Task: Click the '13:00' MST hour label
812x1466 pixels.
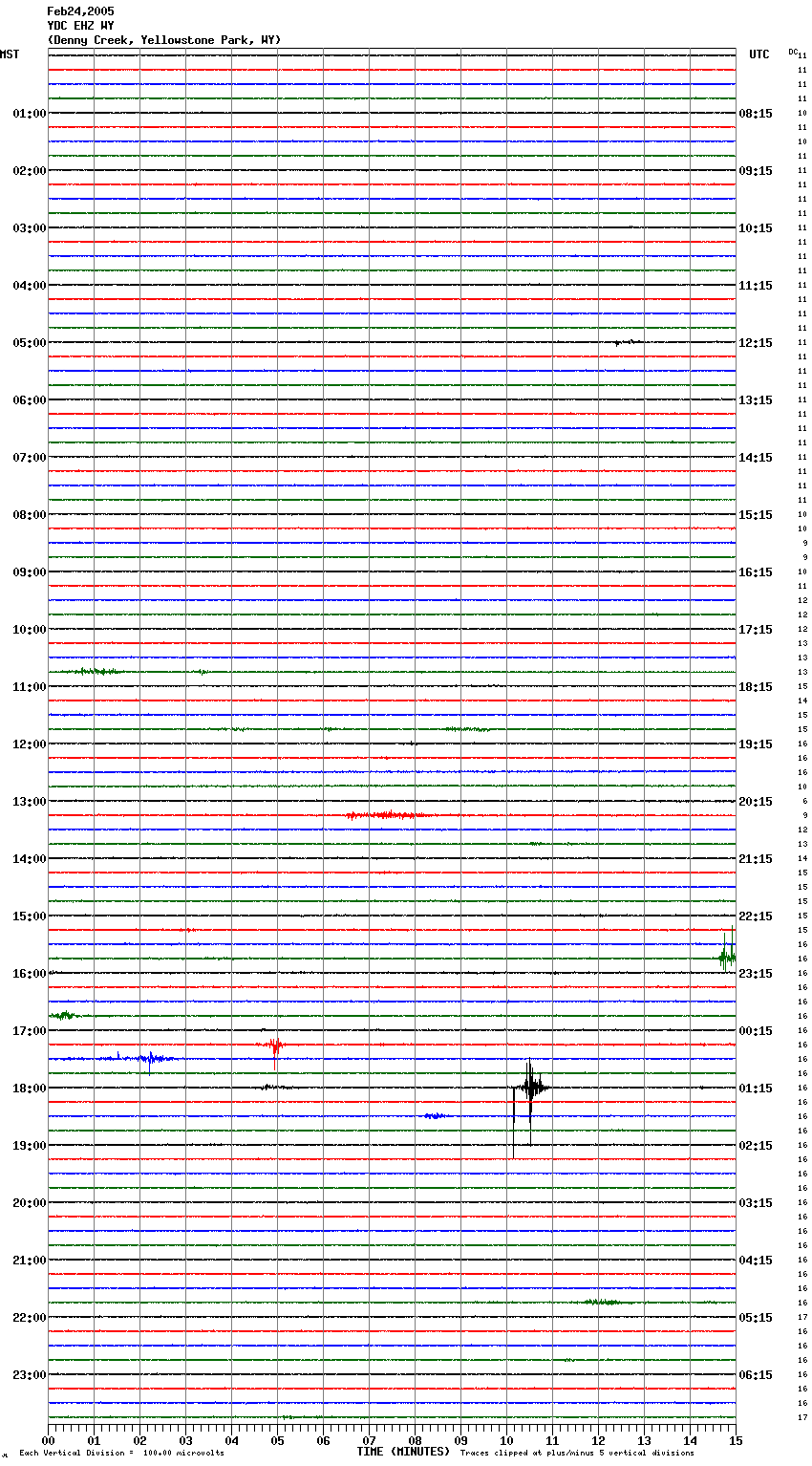Action: pos(30,802)
